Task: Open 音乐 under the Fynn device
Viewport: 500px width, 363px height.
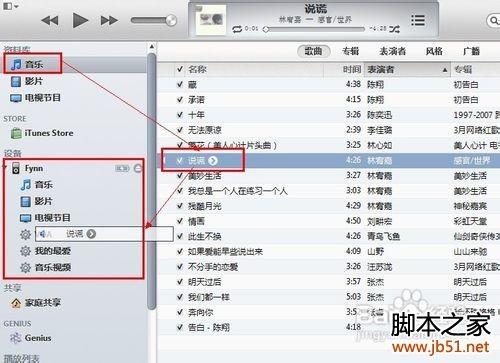Action: click(37, 184)
